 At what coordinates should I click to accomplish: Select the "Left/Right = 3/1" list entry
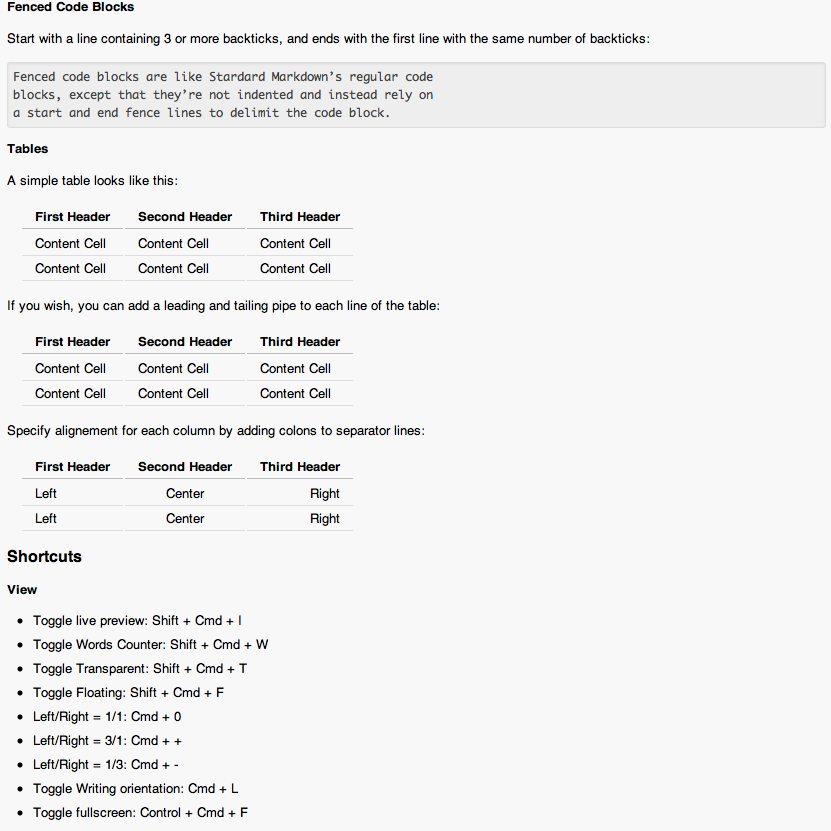point(107,741)
